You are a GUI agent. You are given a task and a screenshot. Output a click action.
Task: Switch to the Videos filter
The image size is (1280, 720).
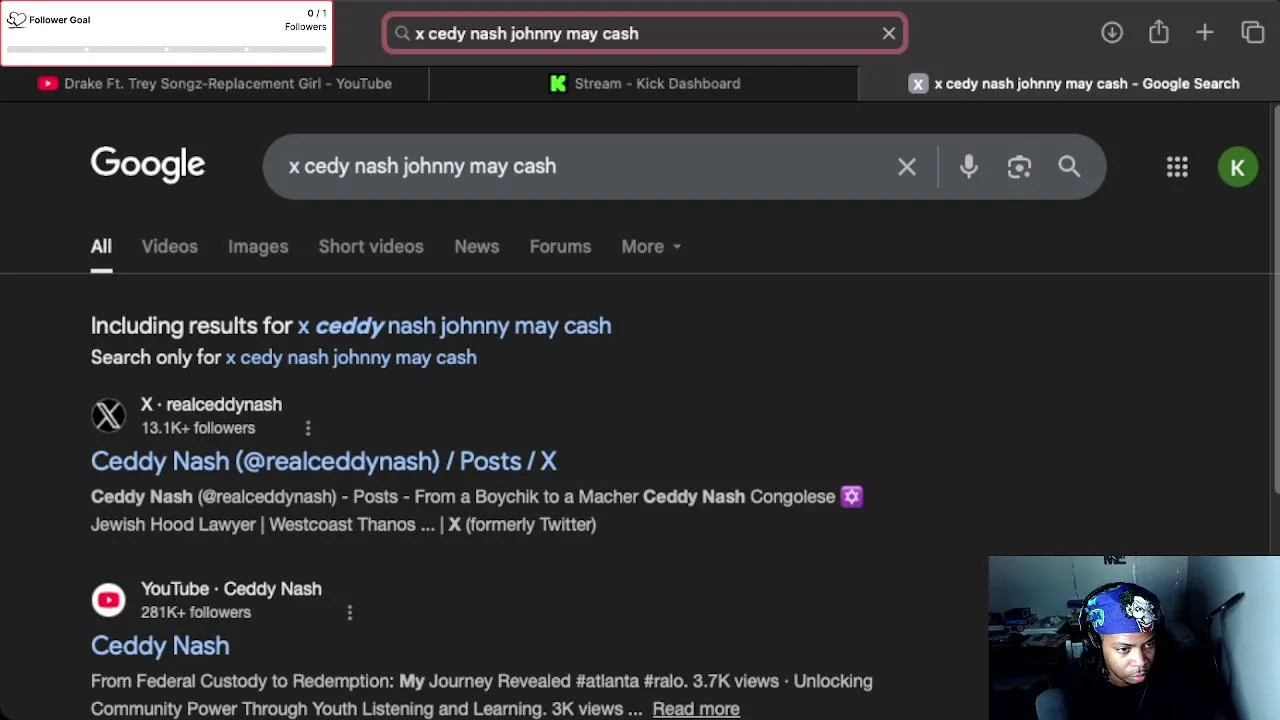[170, 247]
